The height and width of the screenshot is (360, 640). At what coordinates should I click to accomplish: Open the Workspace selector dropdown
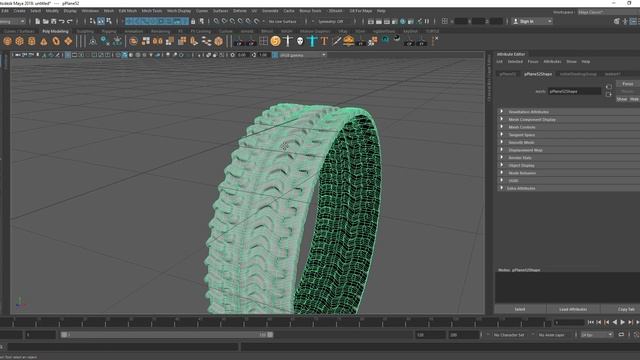[x=608, y=12]
